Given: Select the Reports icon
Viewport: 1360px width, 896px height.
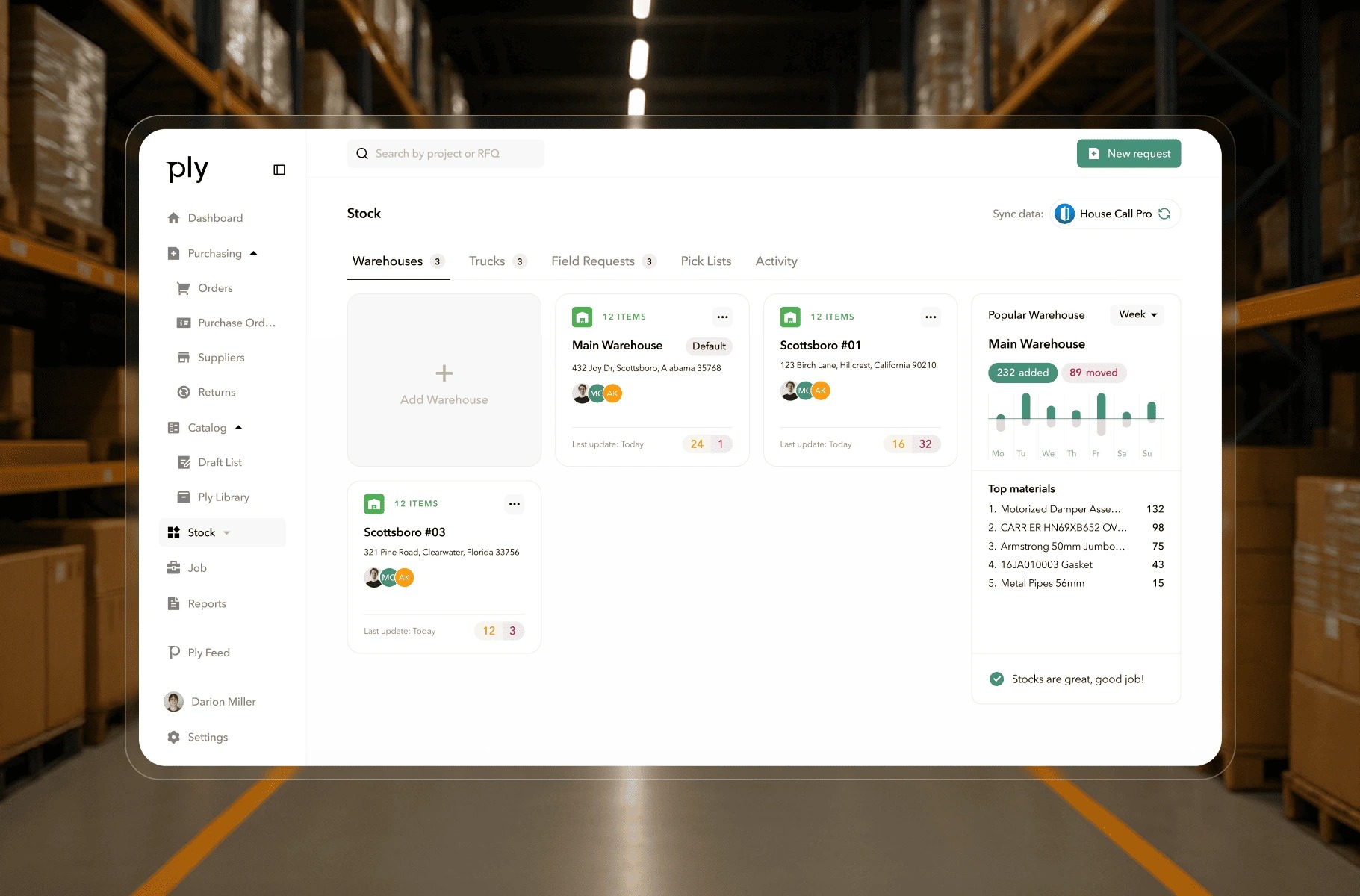Looking at the screenshot, I should tap(173, 603).
